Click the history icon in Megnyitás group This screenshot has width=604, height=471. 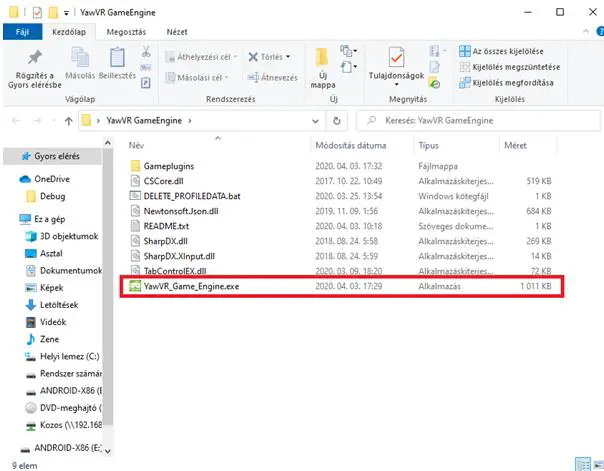click(434, 83)
